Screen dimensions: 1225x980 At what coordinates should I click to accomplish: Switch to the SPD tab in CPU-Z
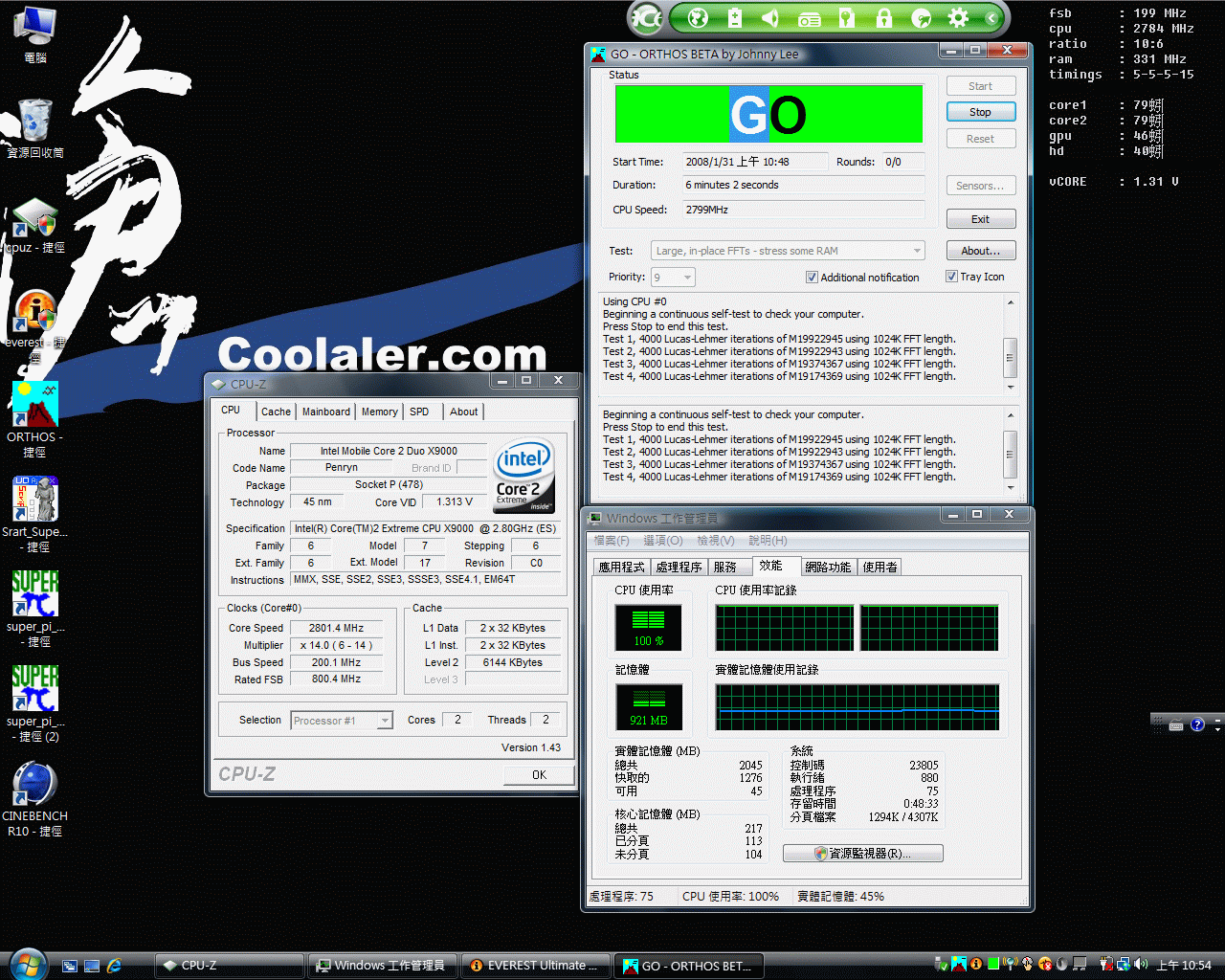coord(419,412)
